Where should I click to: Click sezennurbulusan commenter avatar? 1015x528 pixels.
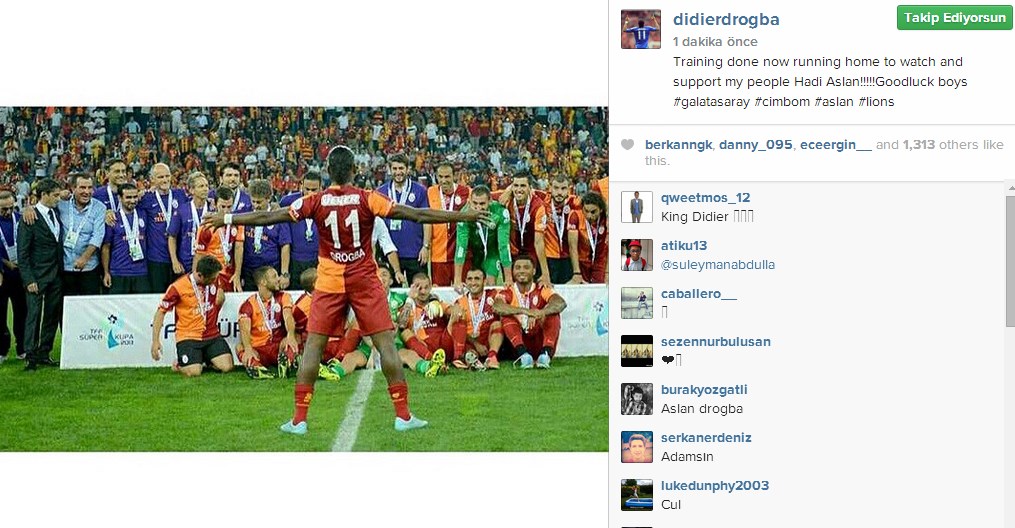click(637, 351)
